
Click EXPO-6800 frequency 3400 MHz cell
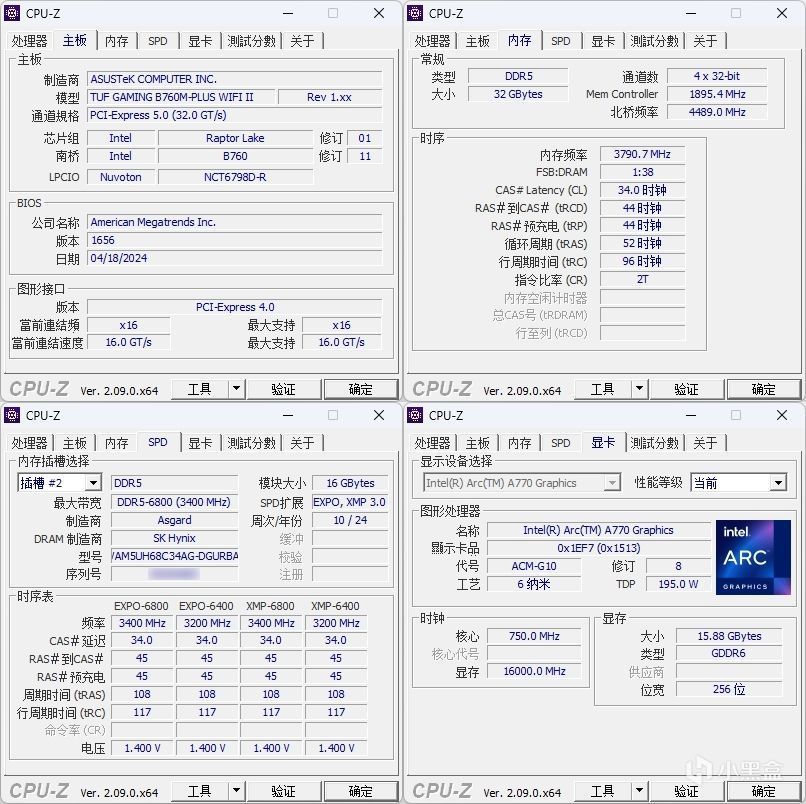(142, 623)
